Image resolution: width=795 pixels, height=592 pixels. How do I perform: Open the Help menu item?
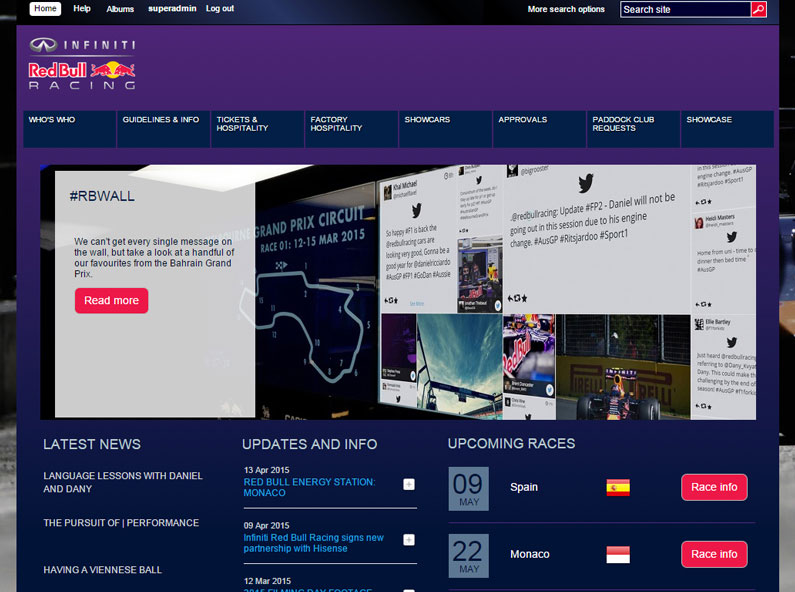click(82, 9)
